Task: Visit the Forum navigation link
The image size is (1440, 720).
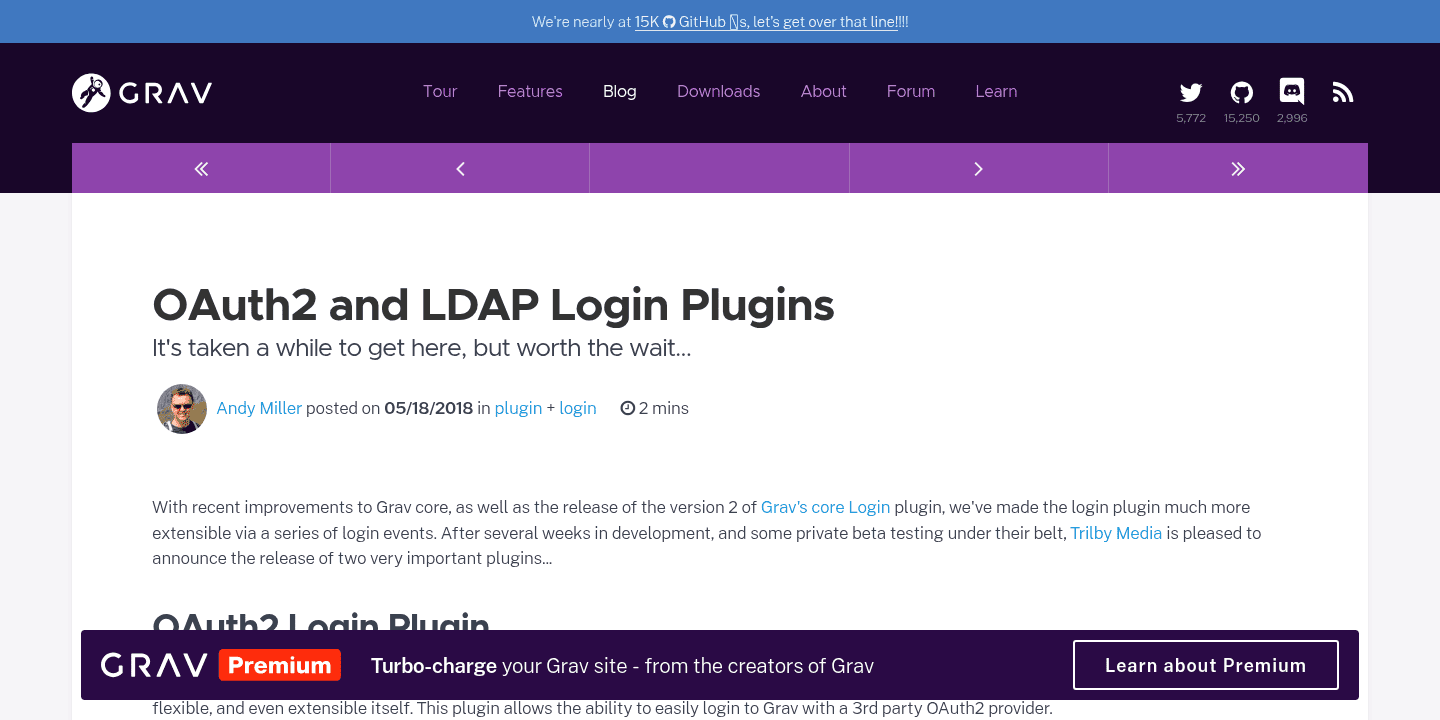Action: [x=910, y=91]
